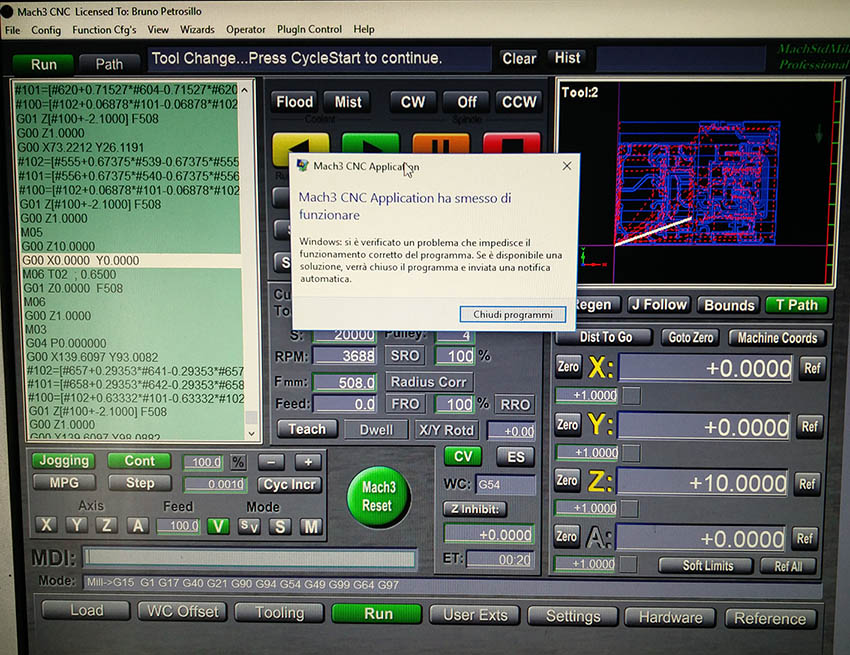Screen dimensions: 850x655
Task: Click inside the MDI input field
Action: pyautogui.click(x=250, y=558)
